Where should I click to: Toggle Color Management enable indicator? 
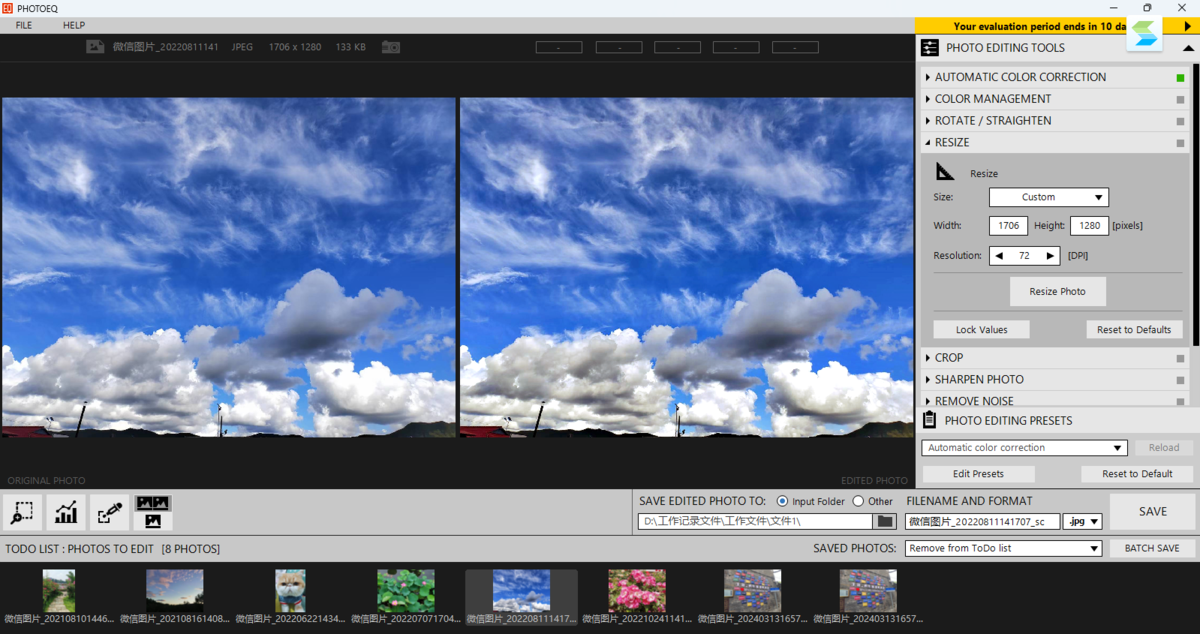pyautogui.click(x=1181, y=99)
